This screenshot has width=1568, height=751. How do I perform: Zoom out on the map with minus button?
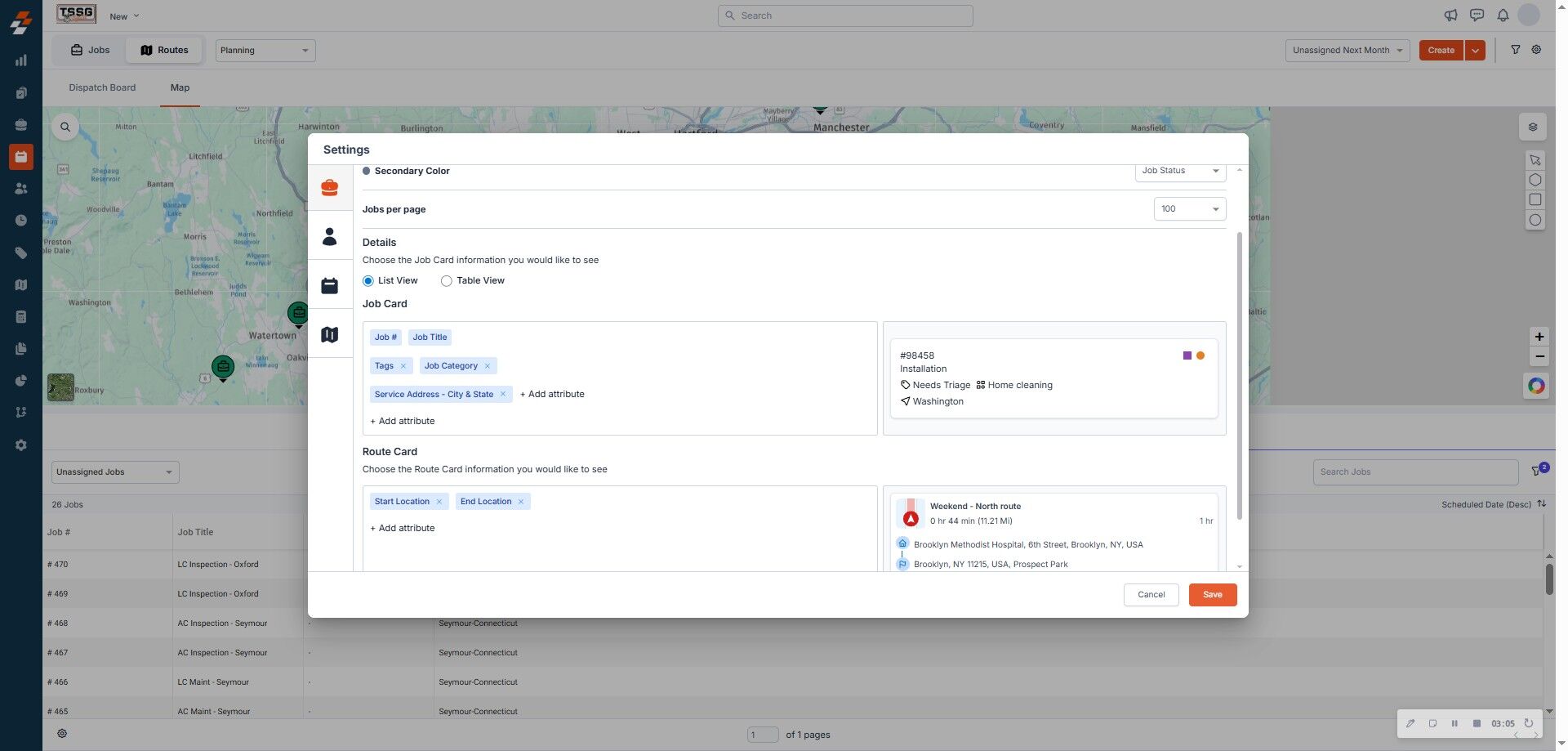point(1539,356)
